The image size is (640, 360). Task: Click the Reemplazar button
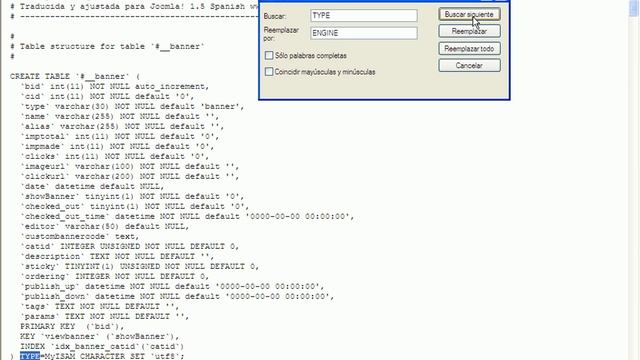tap(469, 31)
